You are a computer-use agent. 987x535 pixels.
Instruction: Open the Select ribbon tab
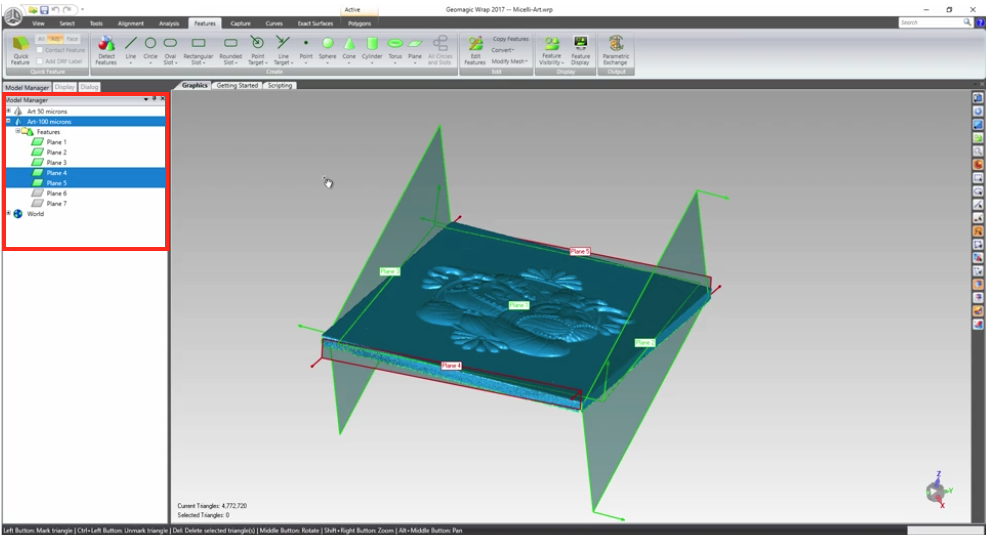[x=67, y=23]
